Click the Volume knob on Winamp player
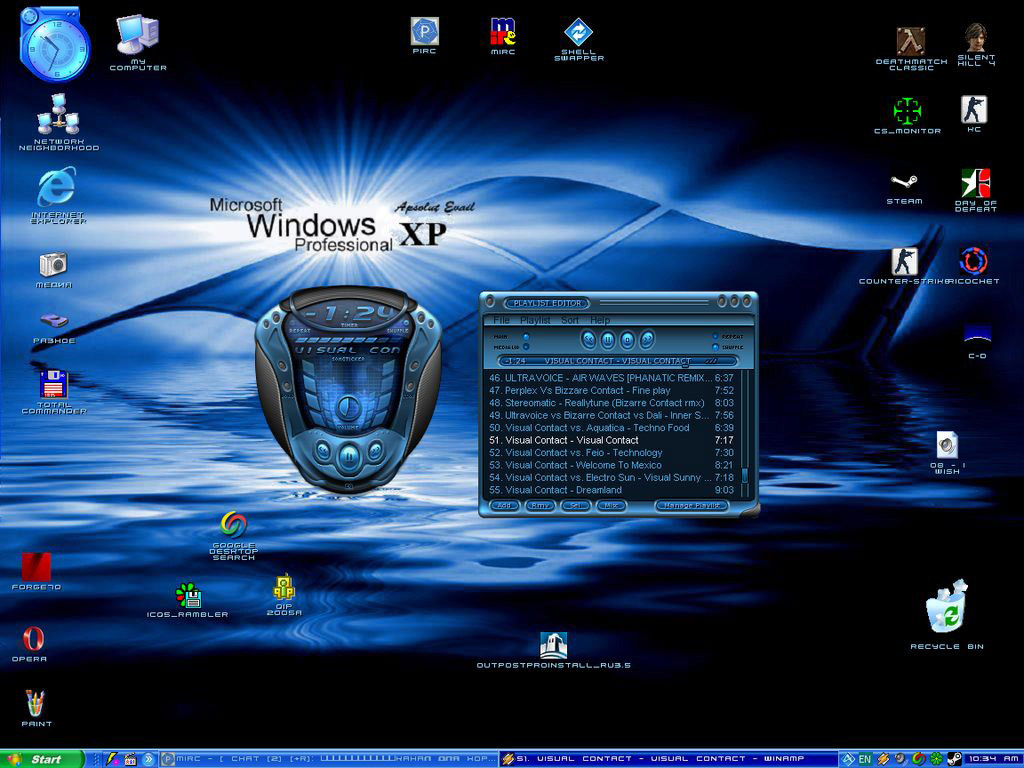The width and height of the screenshot is (1024, 768). [349, 409]
